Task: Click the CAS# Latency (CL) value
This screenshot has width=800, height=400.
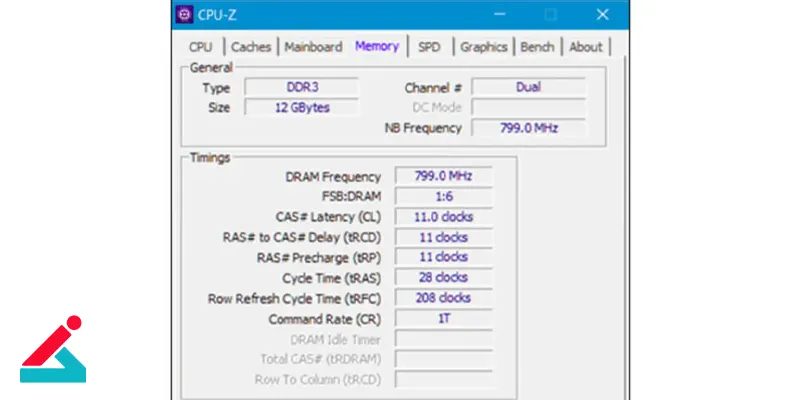Action: [442, 217]
